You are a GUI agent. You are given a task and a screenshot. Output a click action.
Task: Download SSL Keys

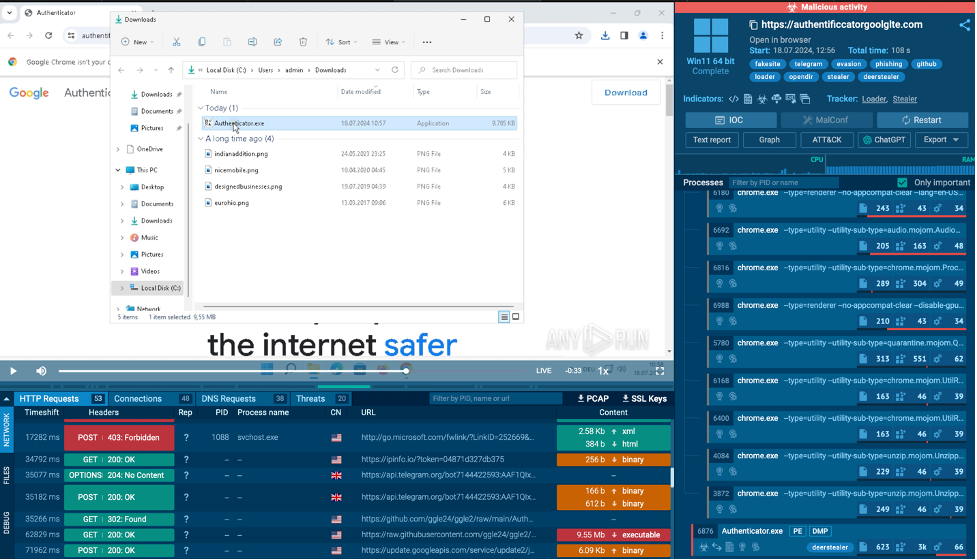coord(644,399)
